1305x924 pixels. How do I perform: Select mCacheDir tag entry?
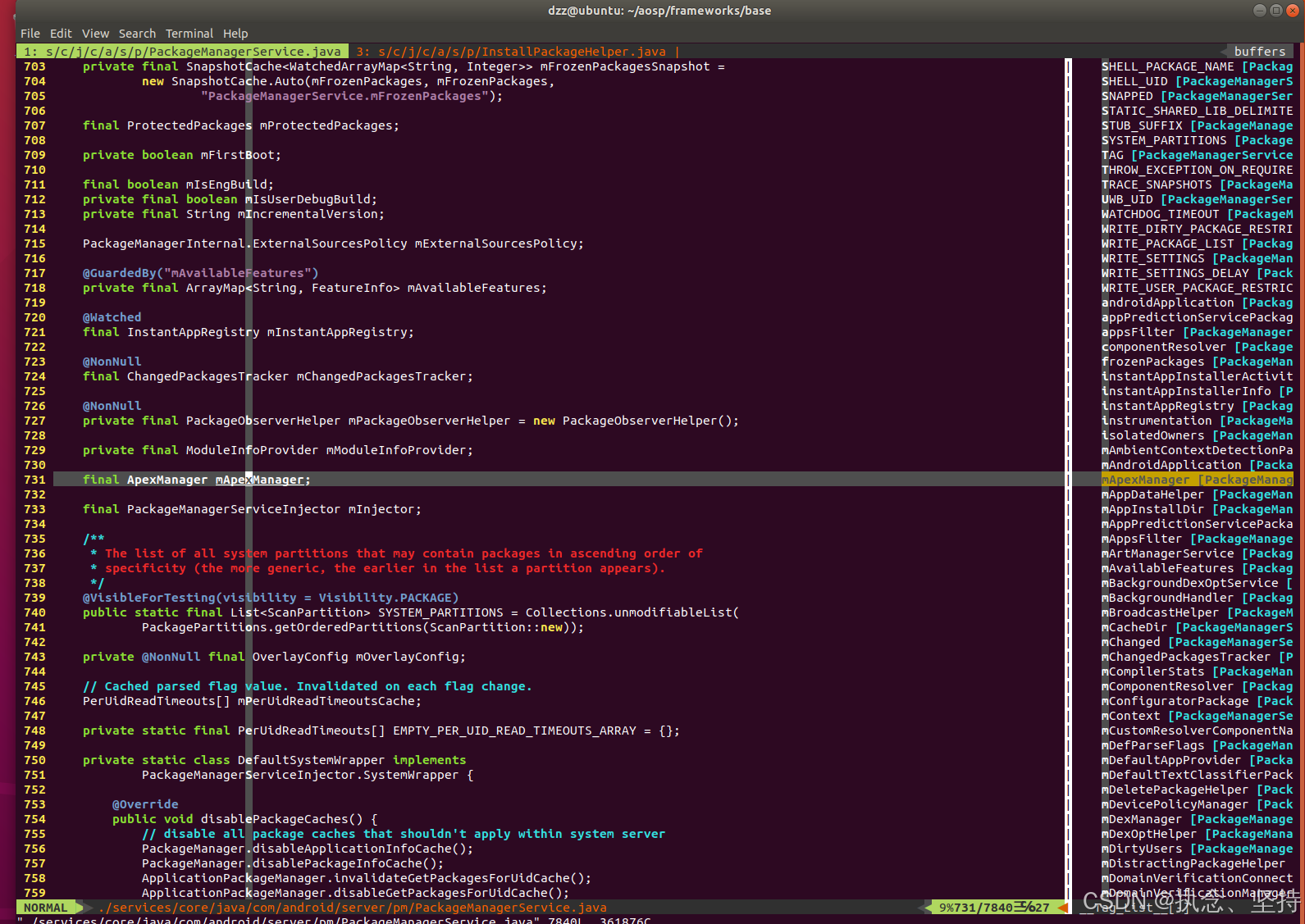click(1197, 627)
